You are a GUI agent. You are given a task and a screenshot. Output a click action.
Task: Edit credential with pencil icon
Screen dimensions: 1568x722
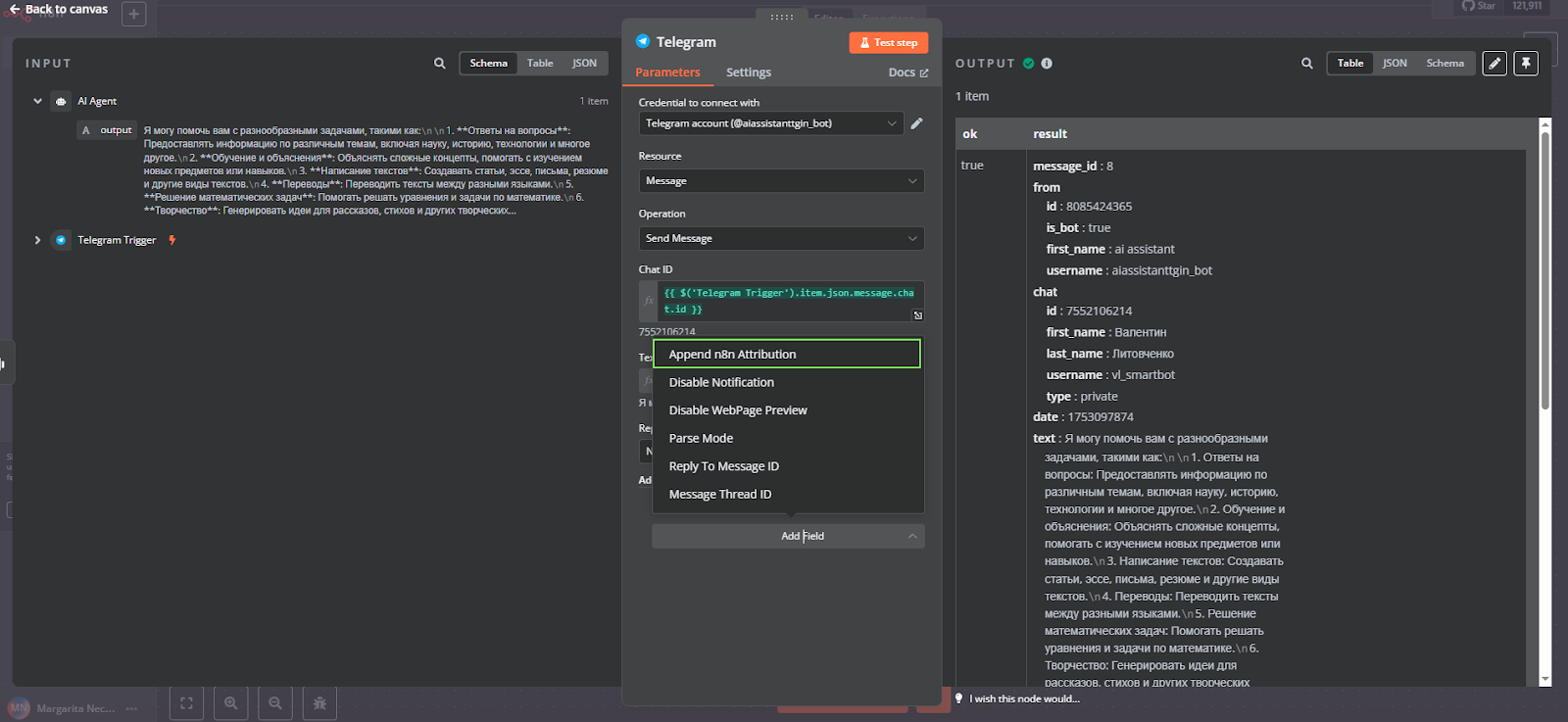point(916,123)
